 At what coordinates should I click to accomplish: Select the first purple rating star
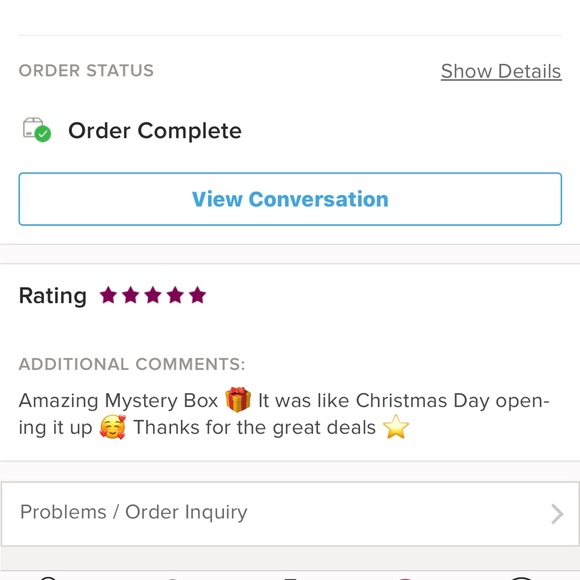click(x=108, y=295)
